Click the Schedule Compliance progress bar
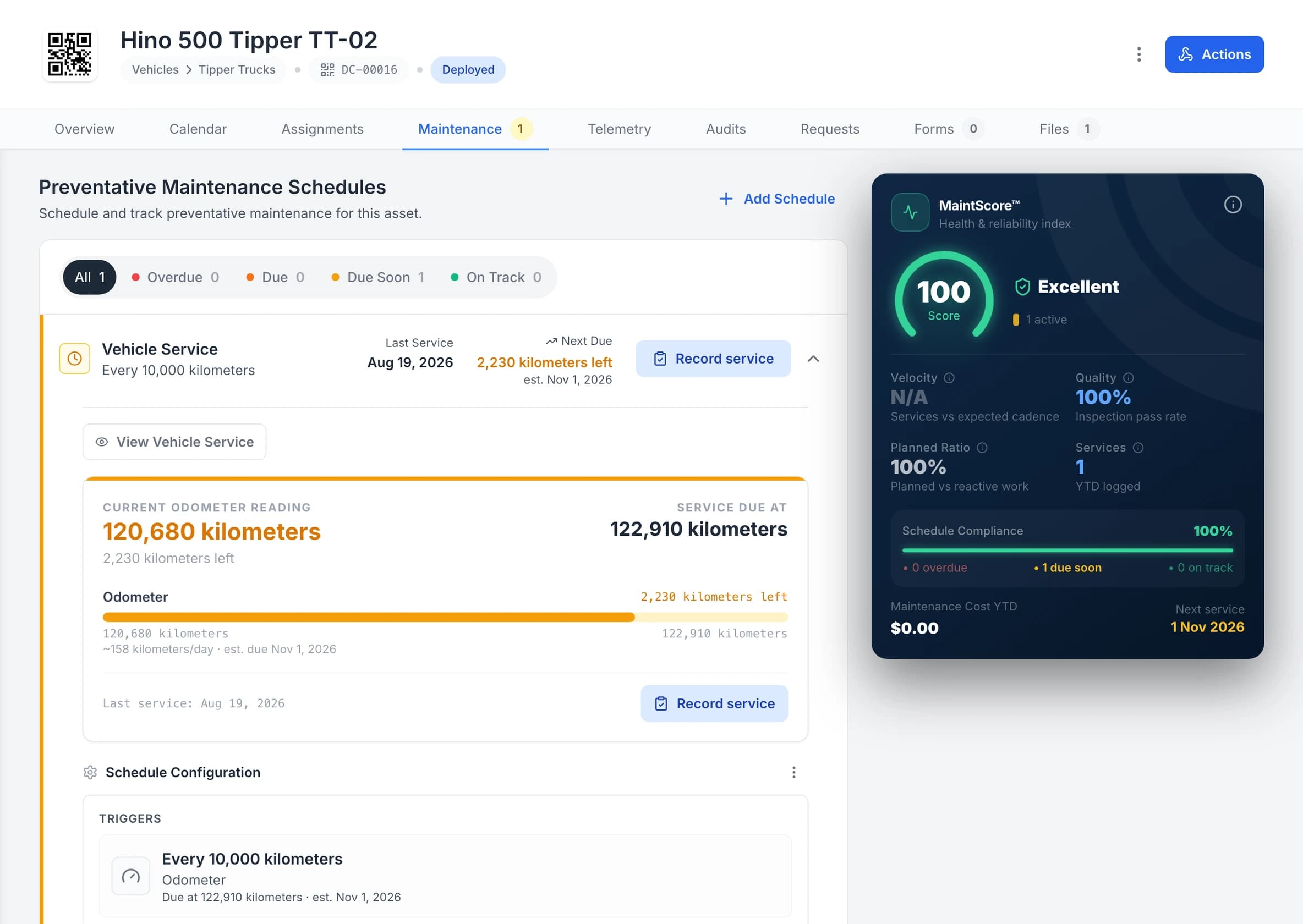Screen dimensions: 1303x924 pyautogui.click(x=1067, y=551)
